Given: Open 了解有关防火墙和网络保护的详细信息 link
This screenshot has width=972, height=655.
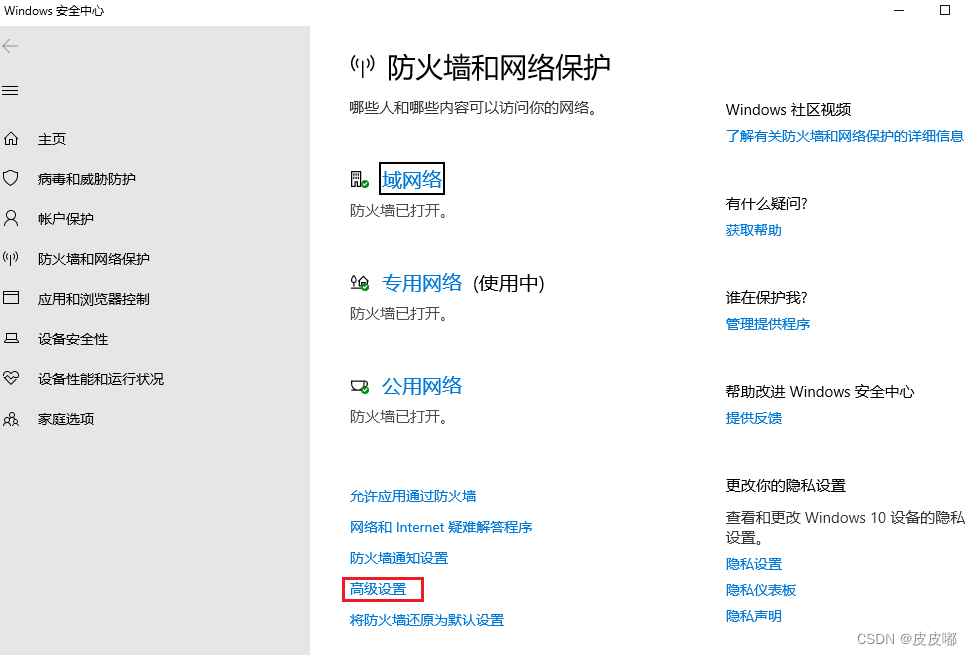Looking at the screenshot, I should click(845, 136).
